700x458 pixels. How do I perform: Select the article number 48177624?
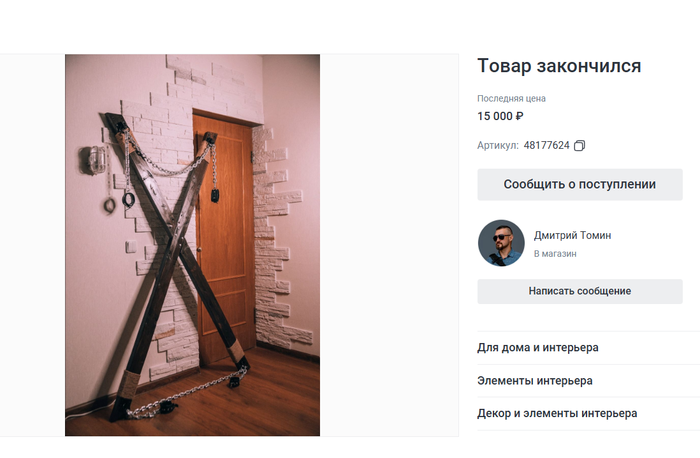point(546,146)
